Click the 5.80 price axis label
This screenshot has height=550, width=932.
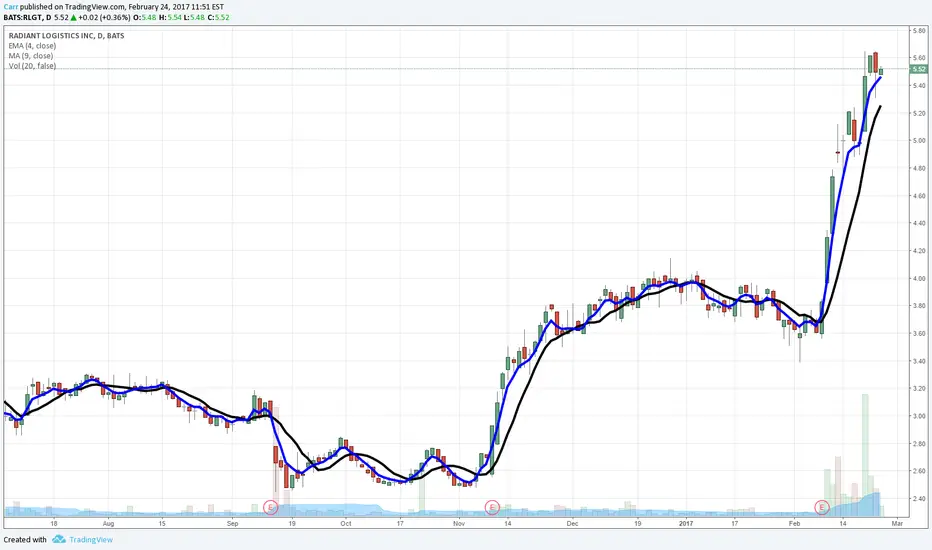[919, 31]
